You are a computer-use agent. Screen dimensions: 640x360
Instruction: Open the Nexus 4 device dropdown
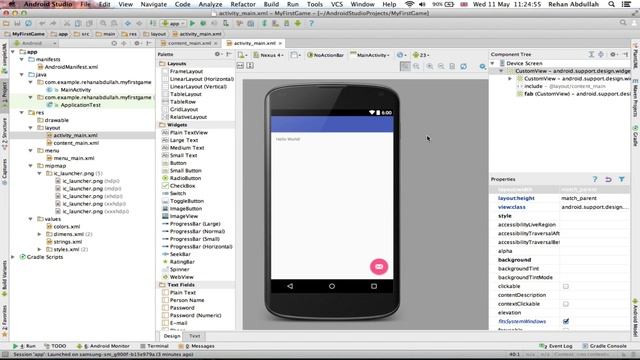point(268,55)
